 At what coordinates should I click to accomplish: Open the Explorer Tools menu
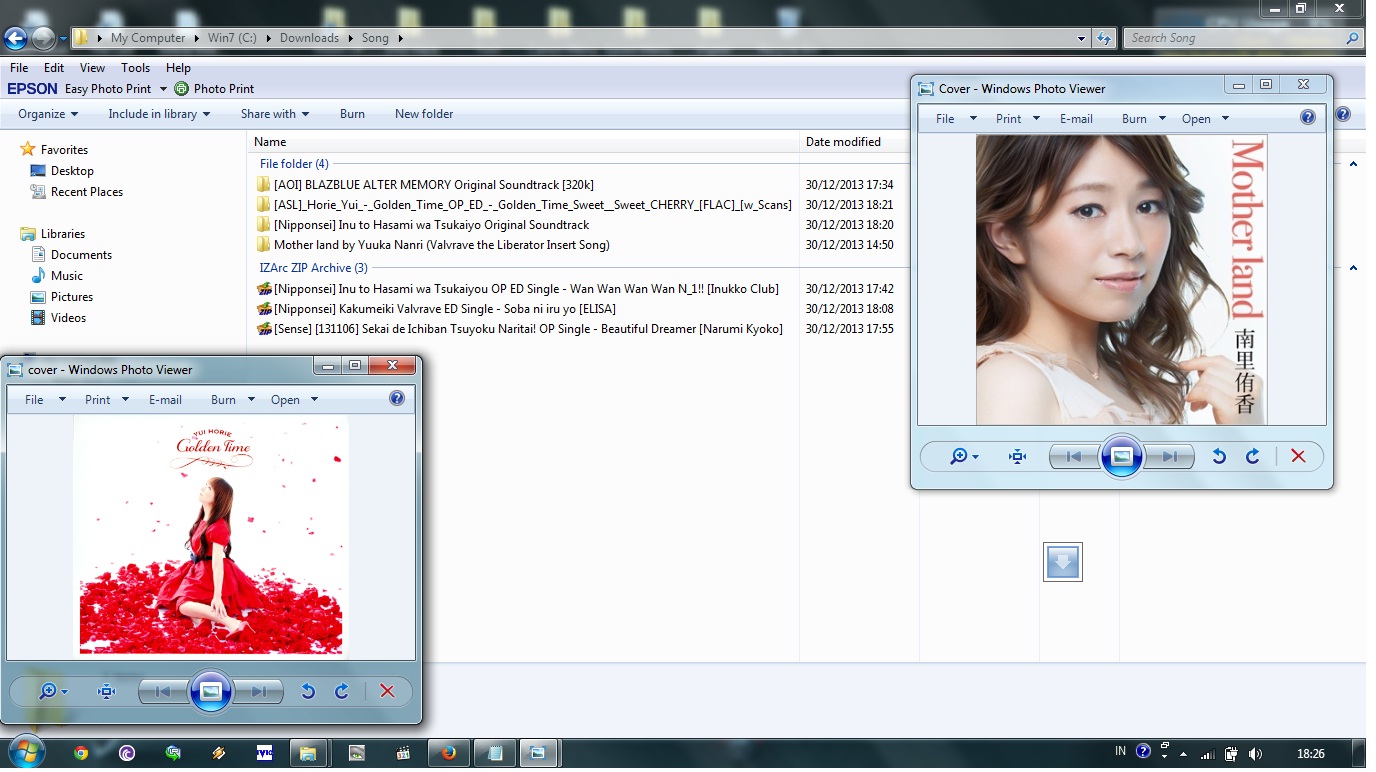136,68
